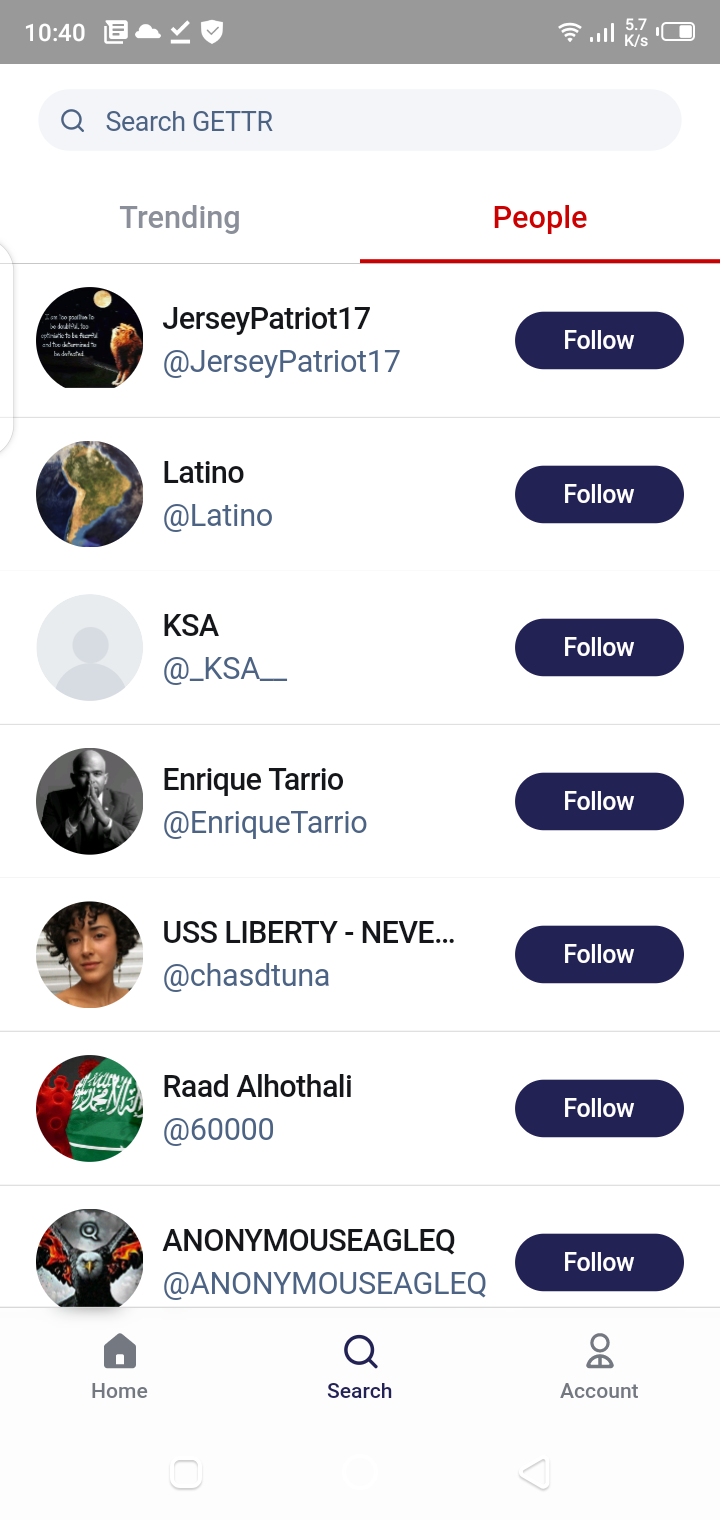The width and height of the screenshot is (720, 1520).
Task: Select the People tab
Action: pos(540,218)
